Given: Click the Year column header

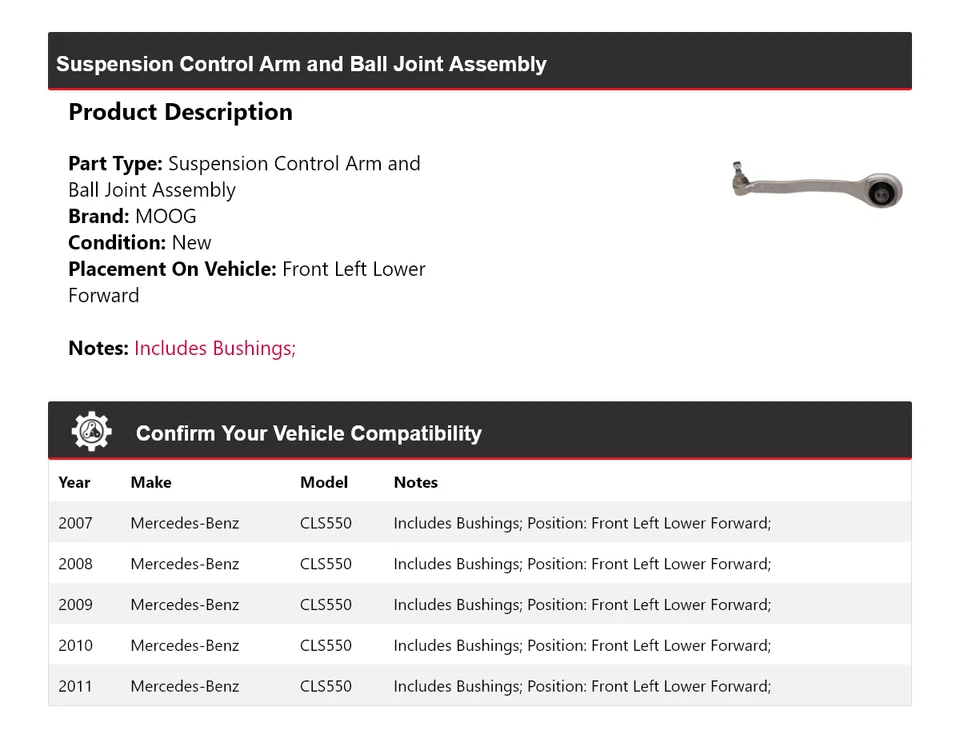Looking at the screenshot, I should click(74, 482).
